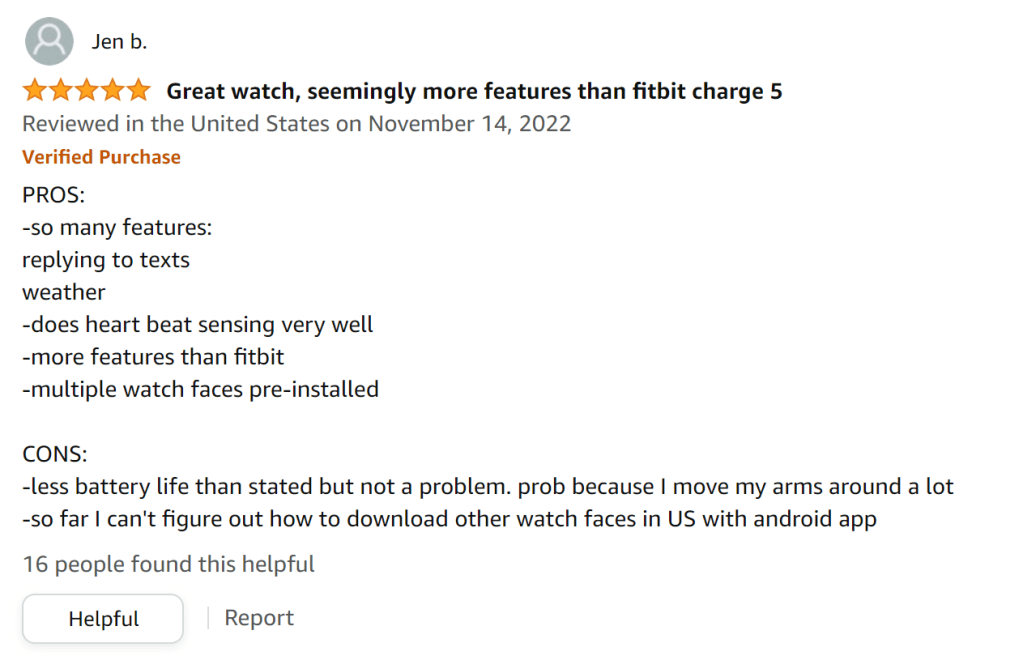The height and width of the screenshot is (656, 1023).
Task: Click the '16 people found this helpful' text
Action: 168,564
